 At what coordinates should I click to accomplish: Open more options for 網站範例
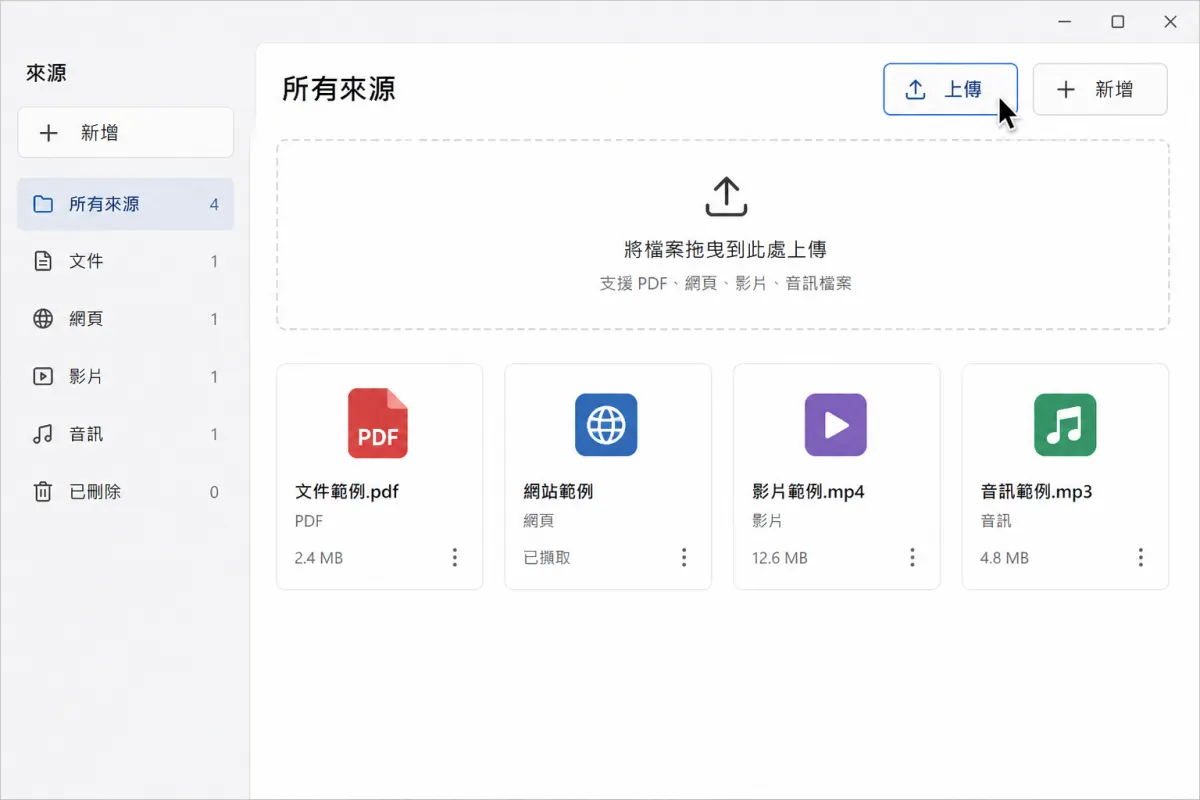click(684, 557)
